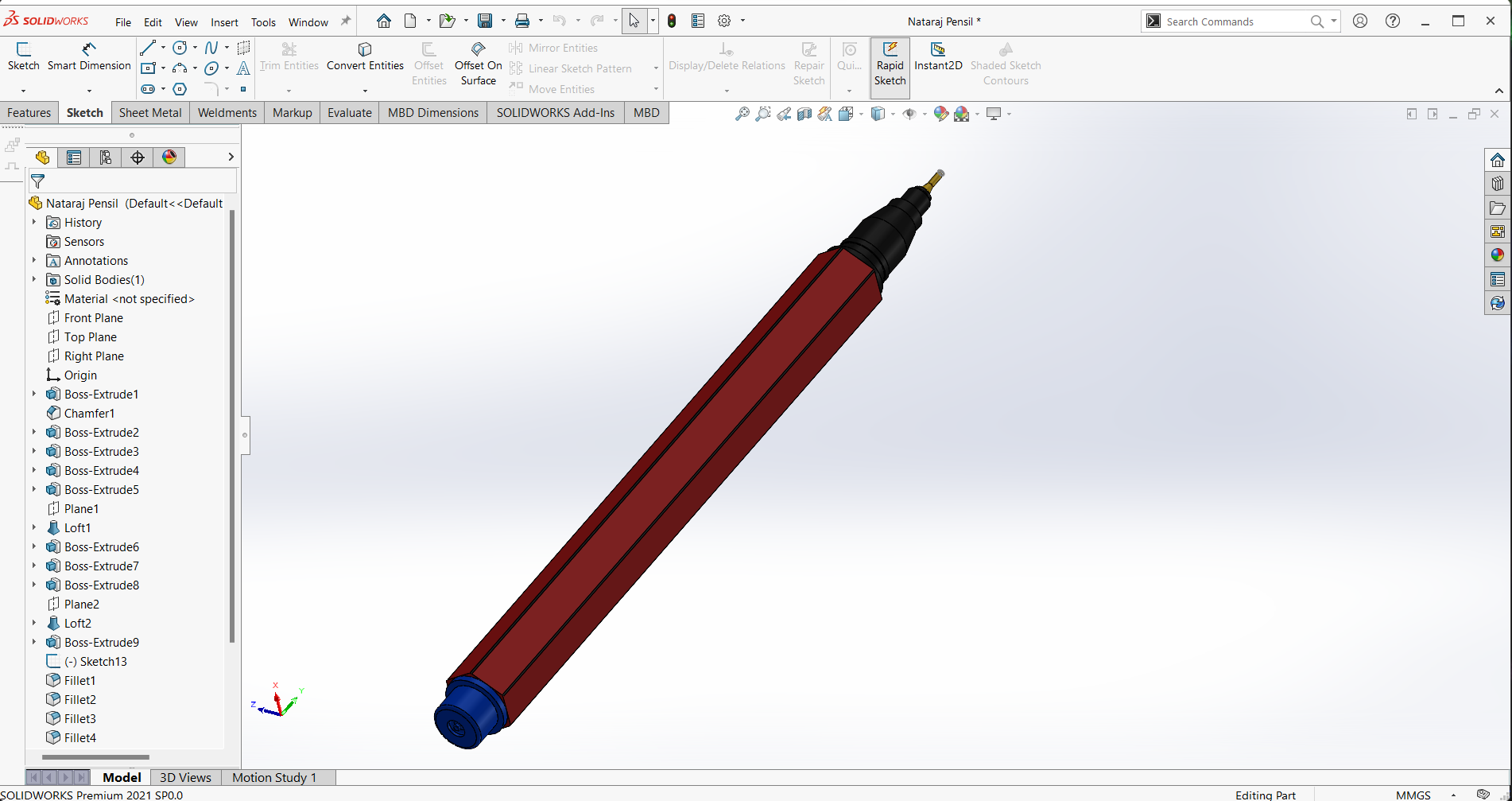Switch to the 3D Views tab
Screen dimensions: 1512x801
coord(185,777)
